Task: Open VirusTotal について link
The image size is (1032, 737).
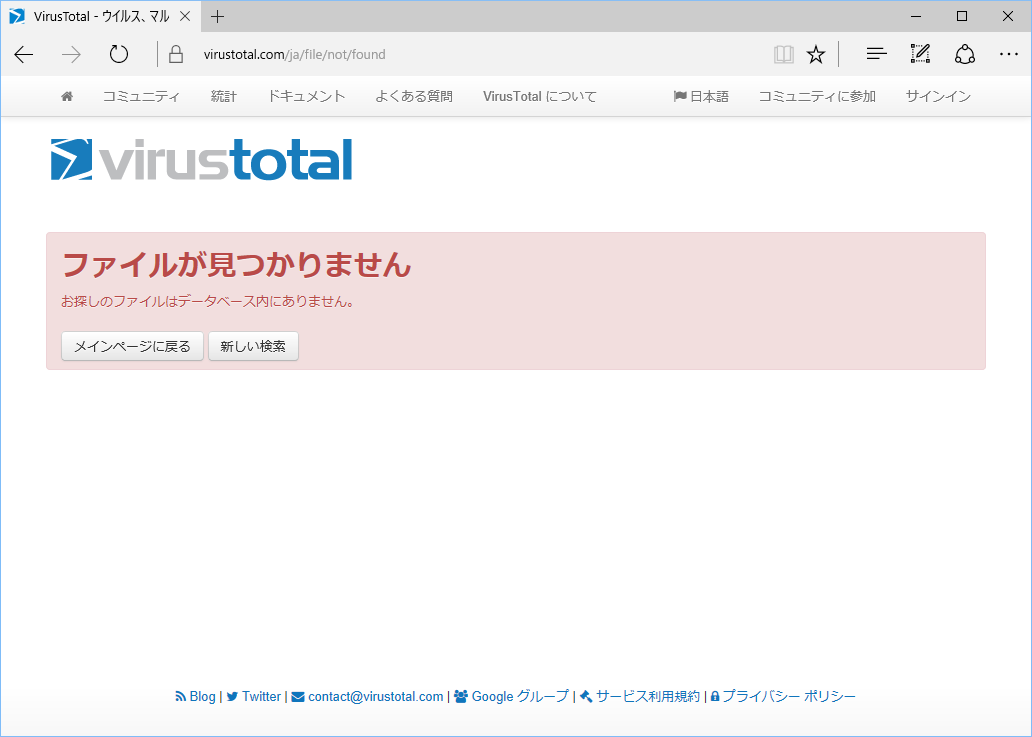Action: (x=540, y=97)
